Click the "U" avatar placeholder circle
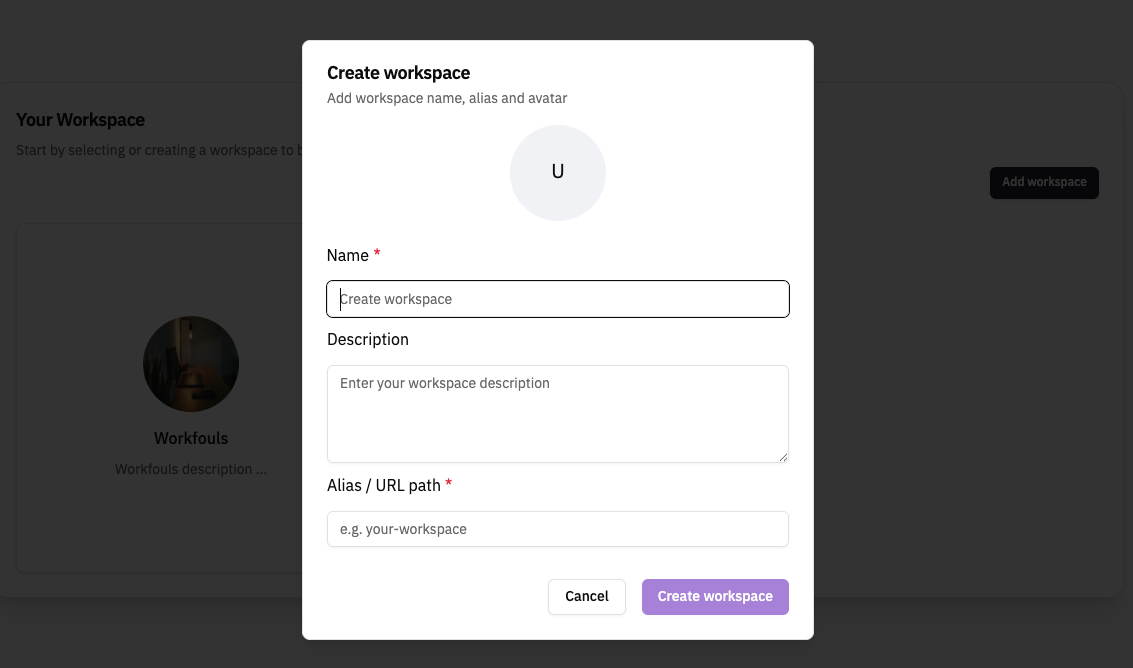Image resolution: width=1133 pixels, height=668 pixels. pyautogui.click(x=558, y=172)
